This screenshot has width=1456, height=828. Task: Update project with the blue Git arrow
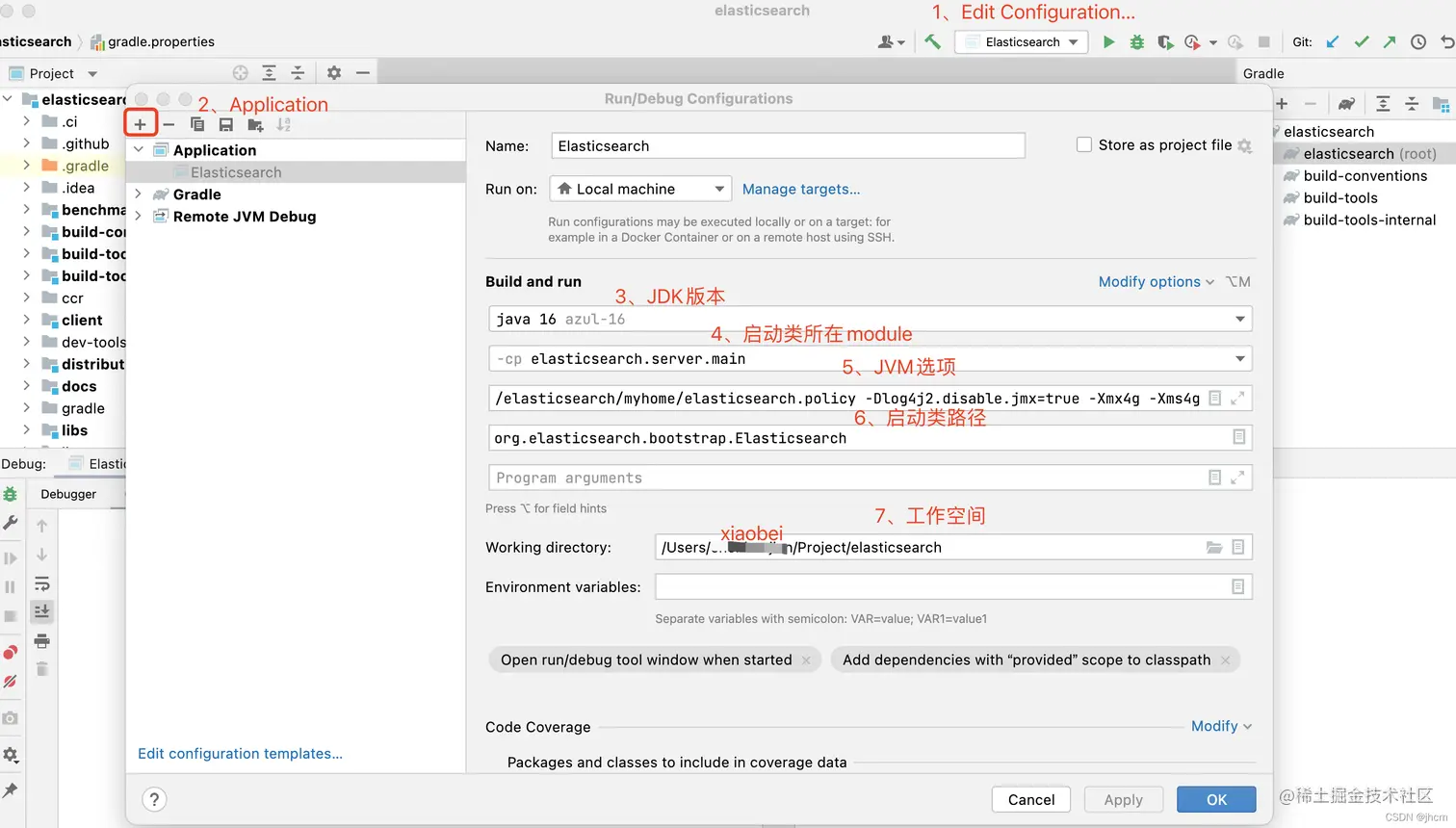1333,41
